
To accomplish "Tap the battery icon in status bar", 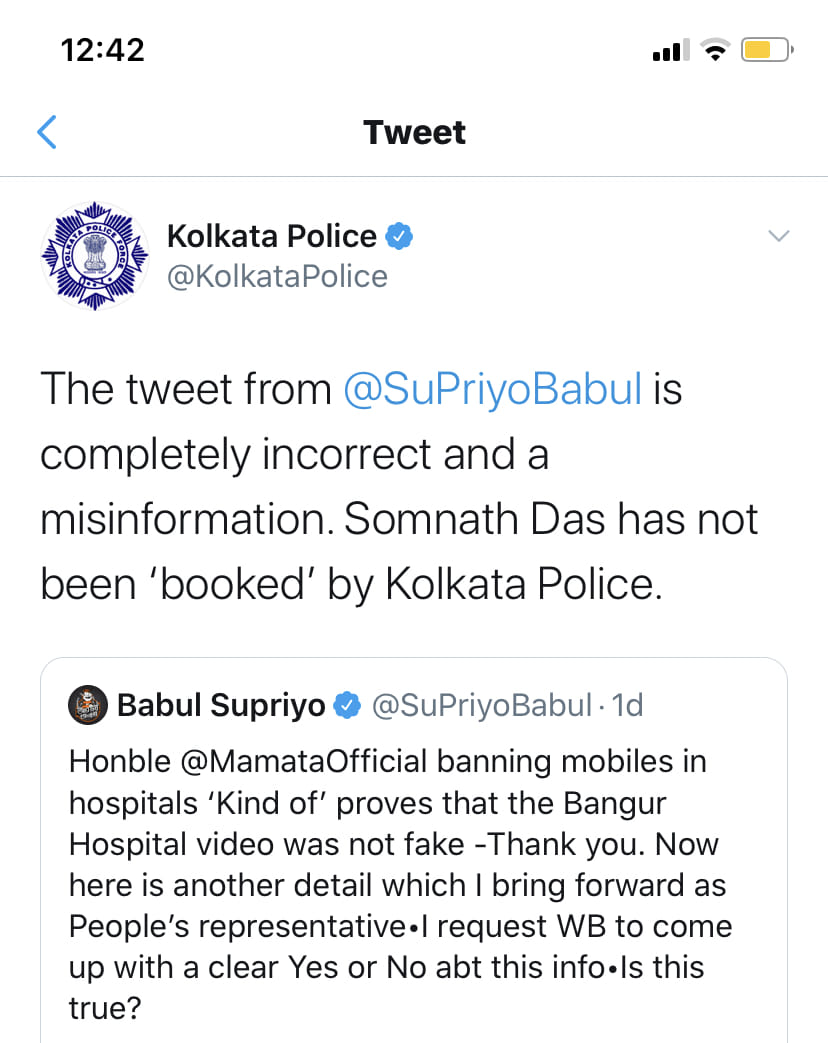I will coord(767,49).
